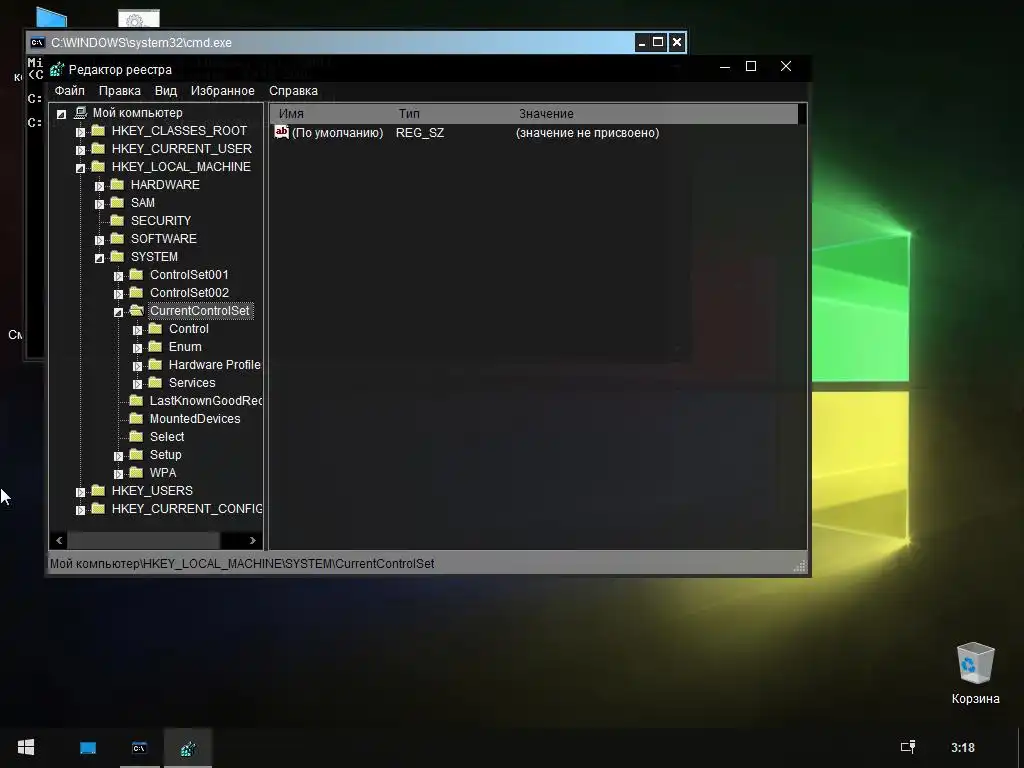Screen dimensions: 1024x768
Task: Open the Файл menu
Action: (69, 91)
